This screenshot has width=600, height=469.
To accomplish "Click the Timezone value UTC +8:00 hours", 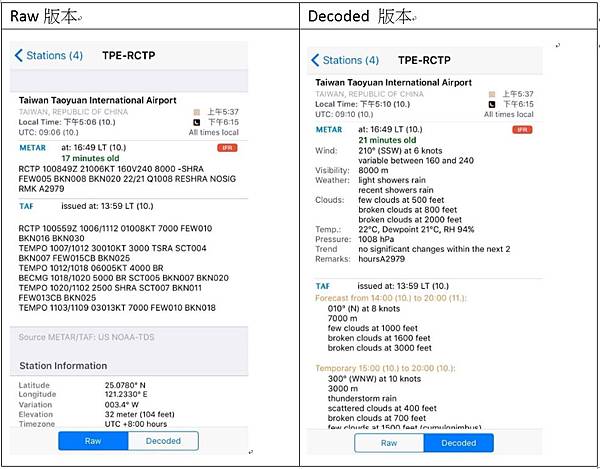I will coord(136,424).
